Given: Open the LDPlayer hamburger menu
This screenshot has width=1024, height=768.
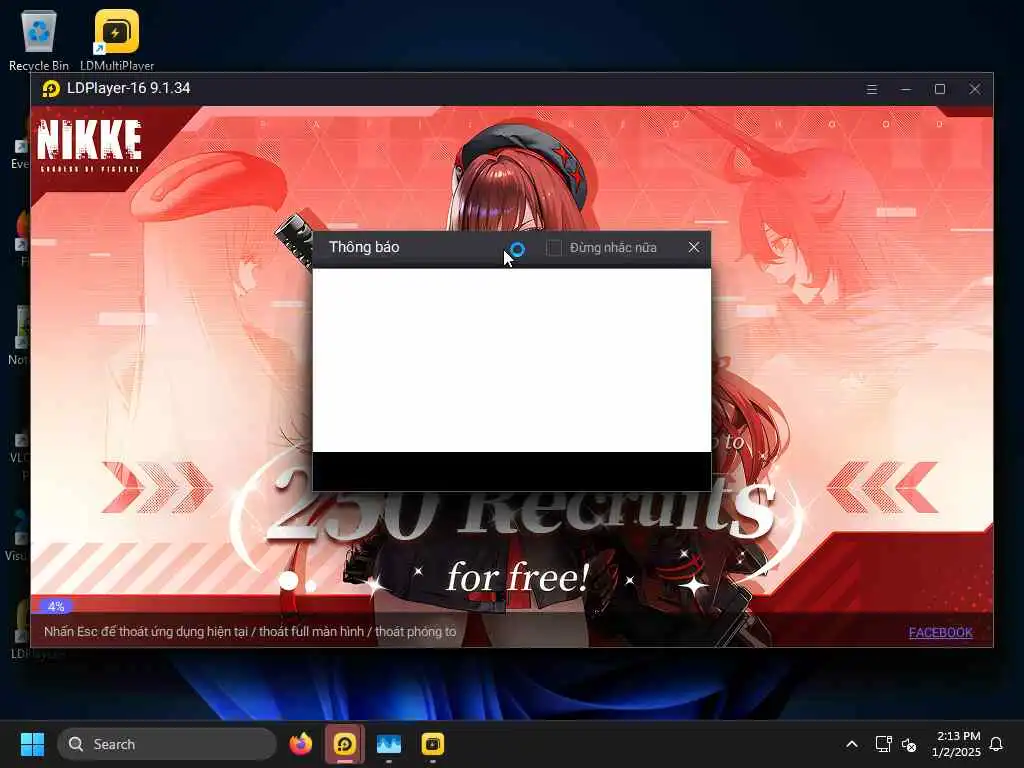Looking at the screenshot, I should [x=871, y=89].
